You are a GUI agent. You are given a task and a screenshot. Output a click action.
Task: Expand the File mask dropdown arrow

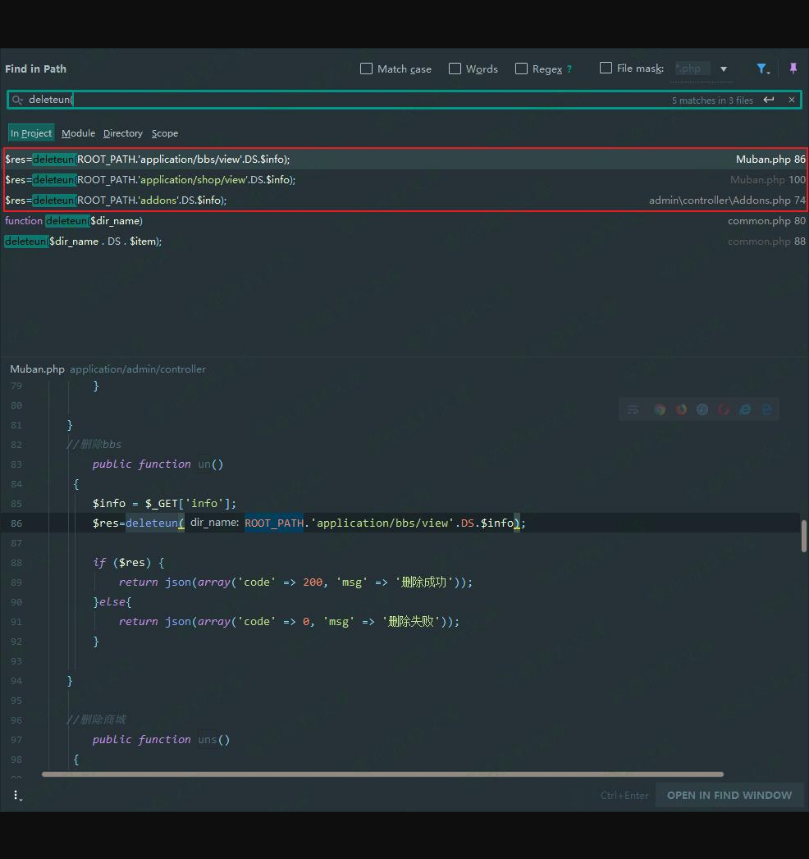[724, 69]
